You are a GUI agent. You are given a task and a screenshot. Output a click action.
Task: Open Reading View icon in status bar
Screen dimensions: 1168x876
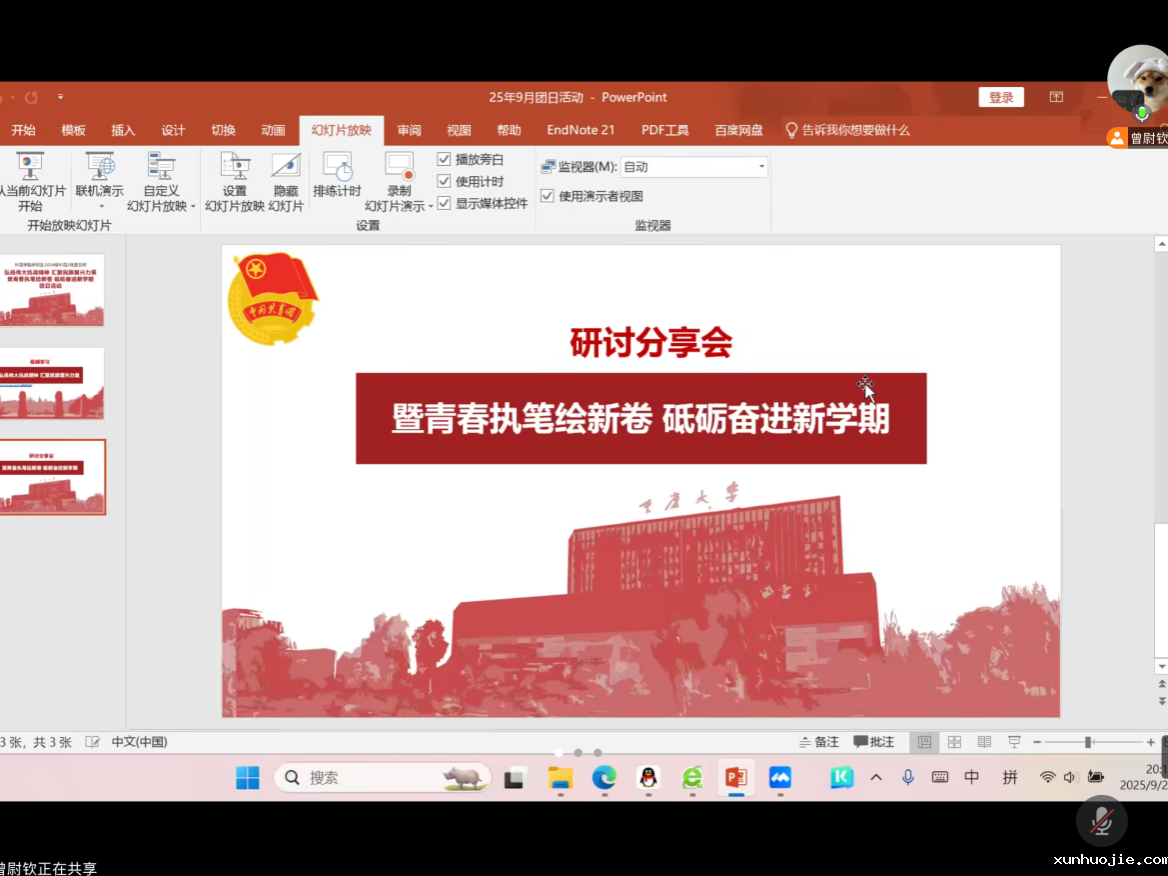[x=984, y=742]
